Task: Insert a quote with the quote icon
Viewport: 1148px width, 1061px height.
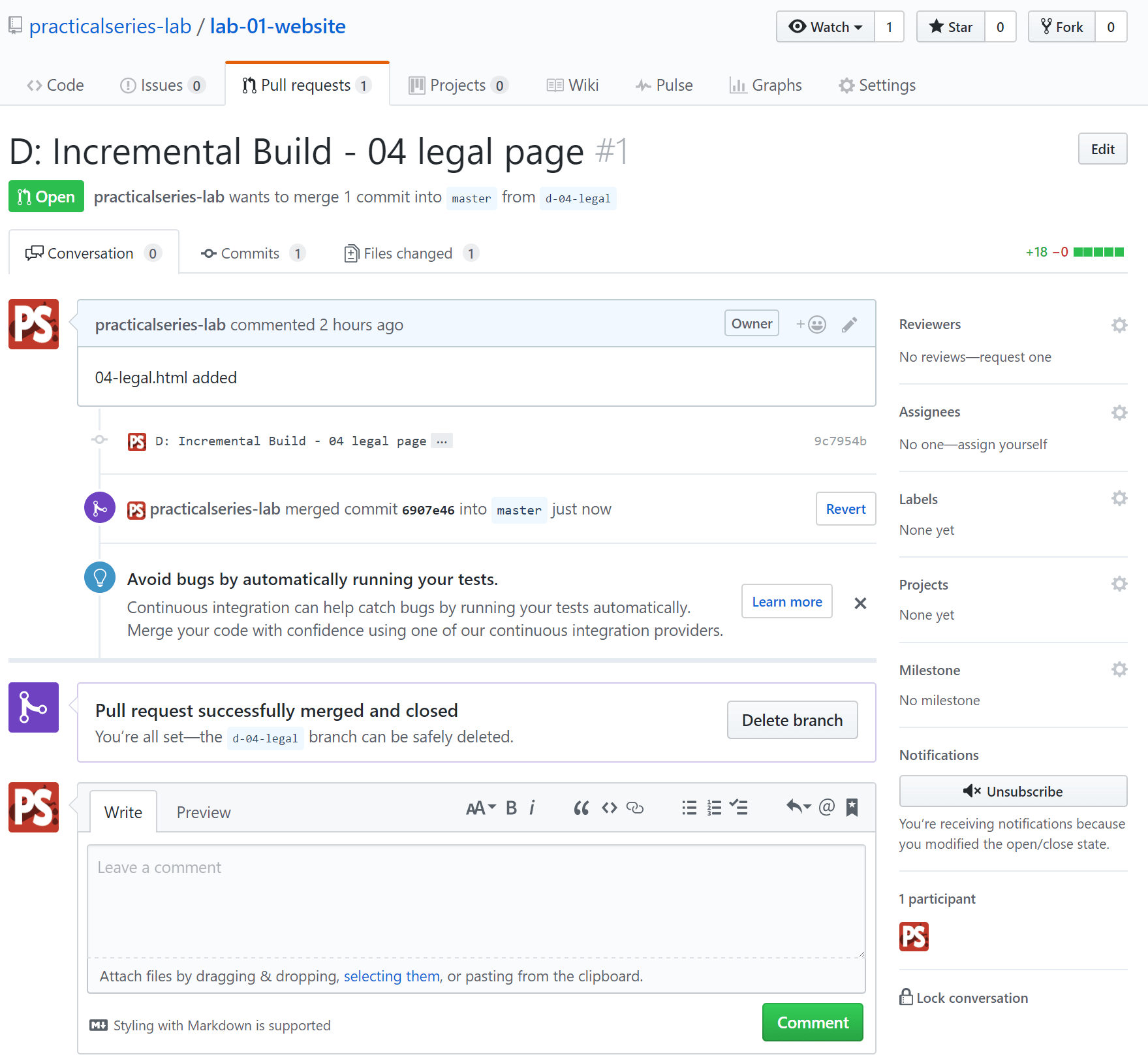Action: pos(582,808)
